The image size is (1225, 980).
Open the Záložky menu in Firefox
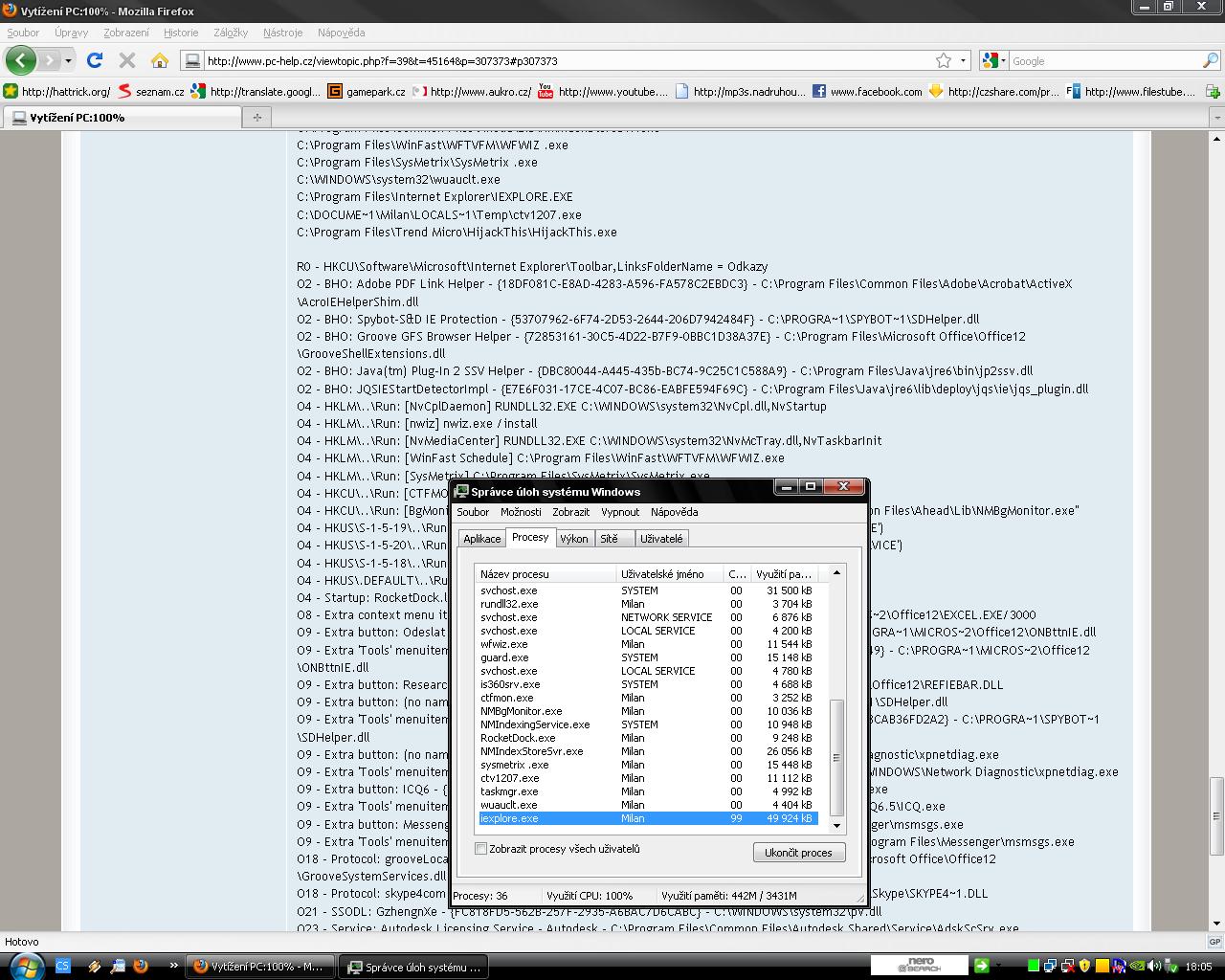point(231,33)
